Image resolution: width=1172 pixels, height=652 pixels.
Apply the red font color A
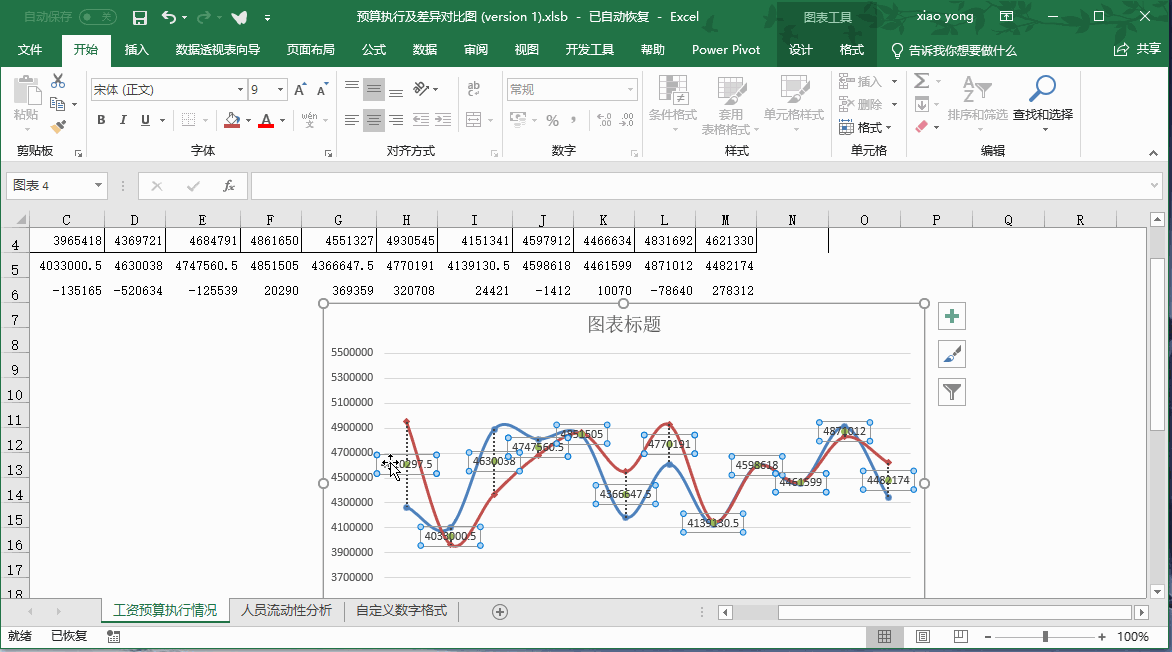266,120
